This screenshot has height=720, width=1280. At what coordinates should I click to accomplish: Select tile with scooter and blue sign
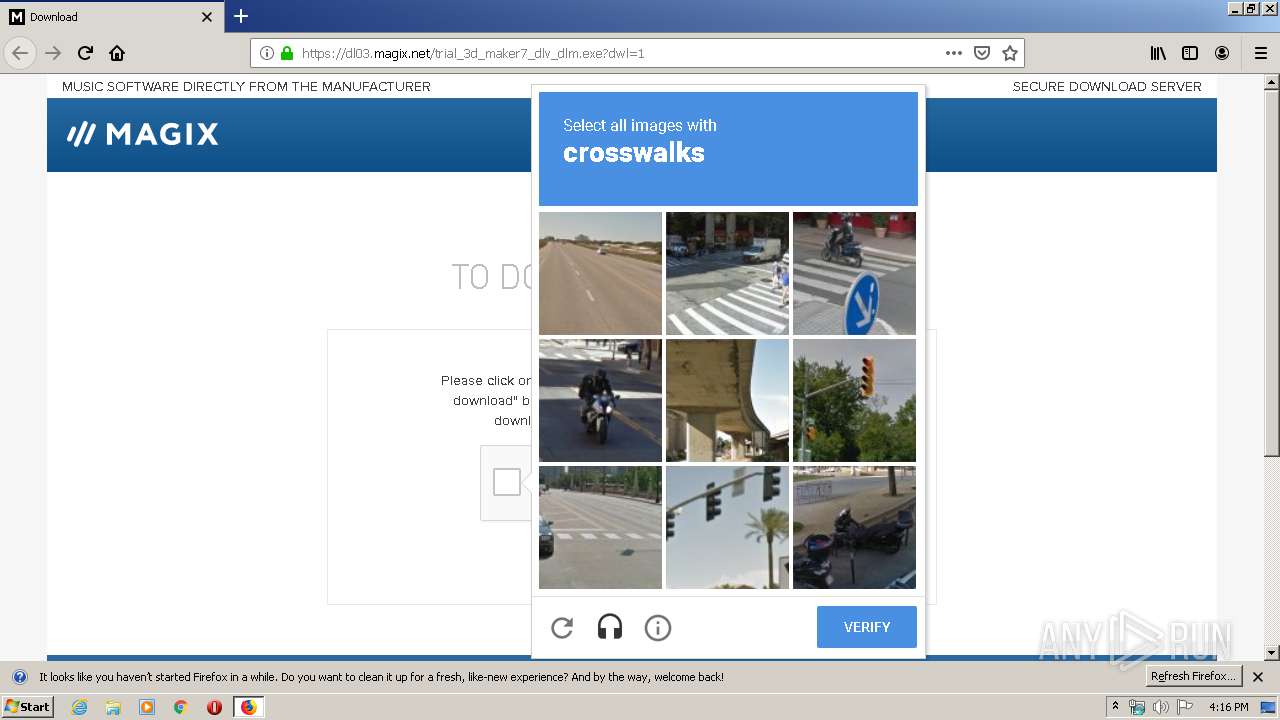click(854, 273)
